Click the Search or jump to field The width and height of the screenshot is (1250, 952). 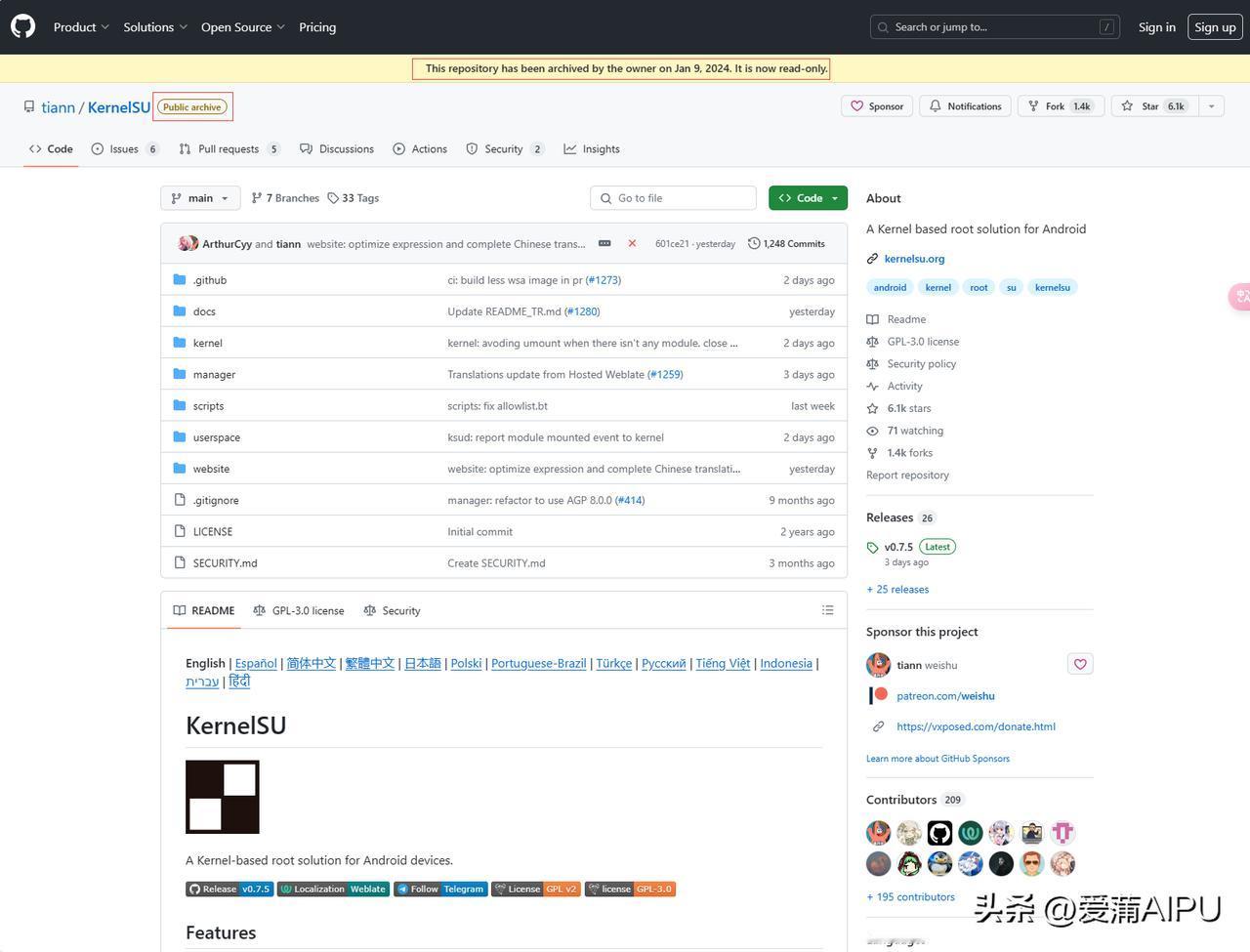coord(995,27)
